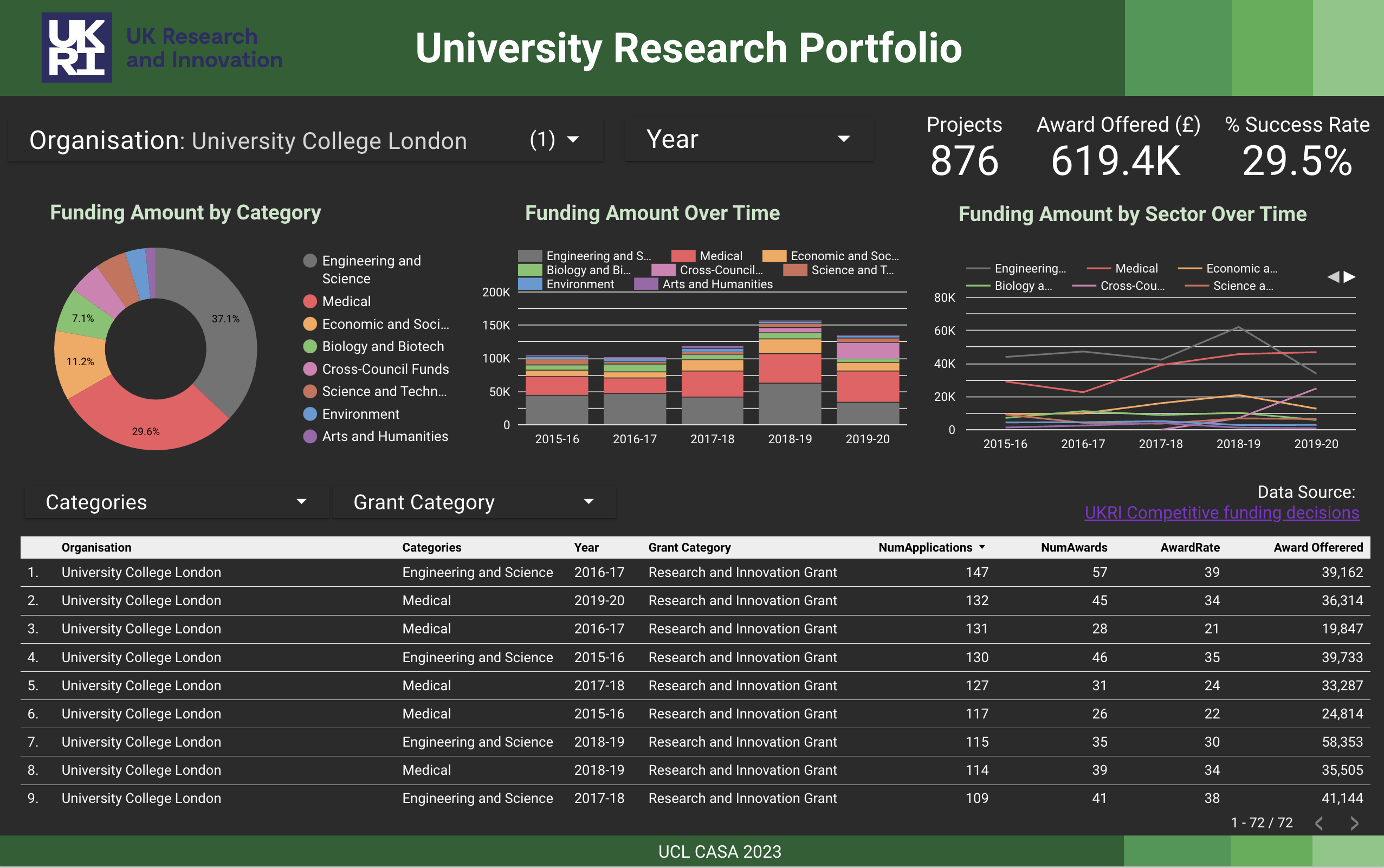The height and width of the screenshot is (868, 1384).
Task: Click the UKRI logo
Action: [76, 48]
